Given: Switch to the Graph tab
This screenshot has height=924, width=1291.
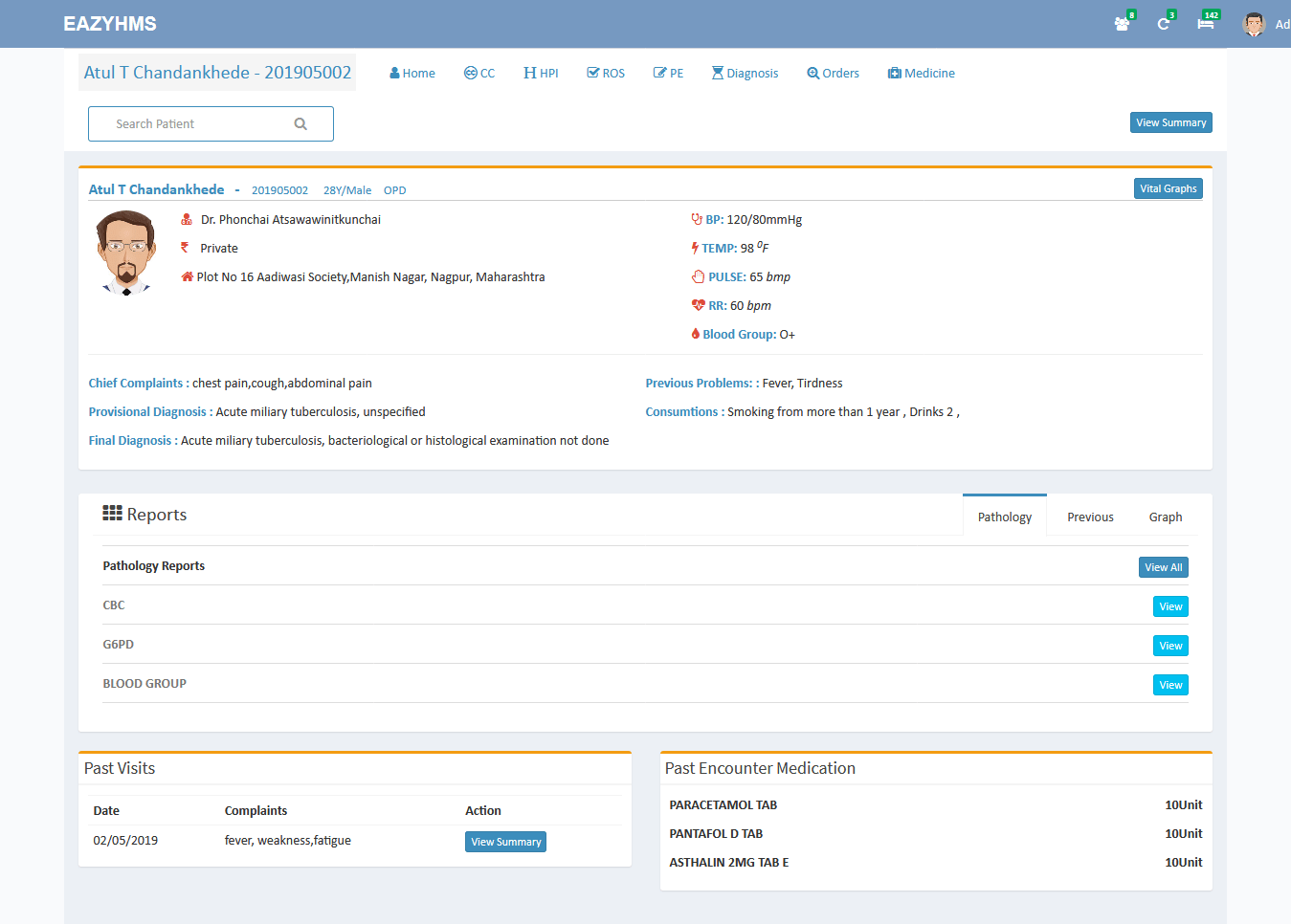Looking at the screenshot, I should tap(1165, 517).
